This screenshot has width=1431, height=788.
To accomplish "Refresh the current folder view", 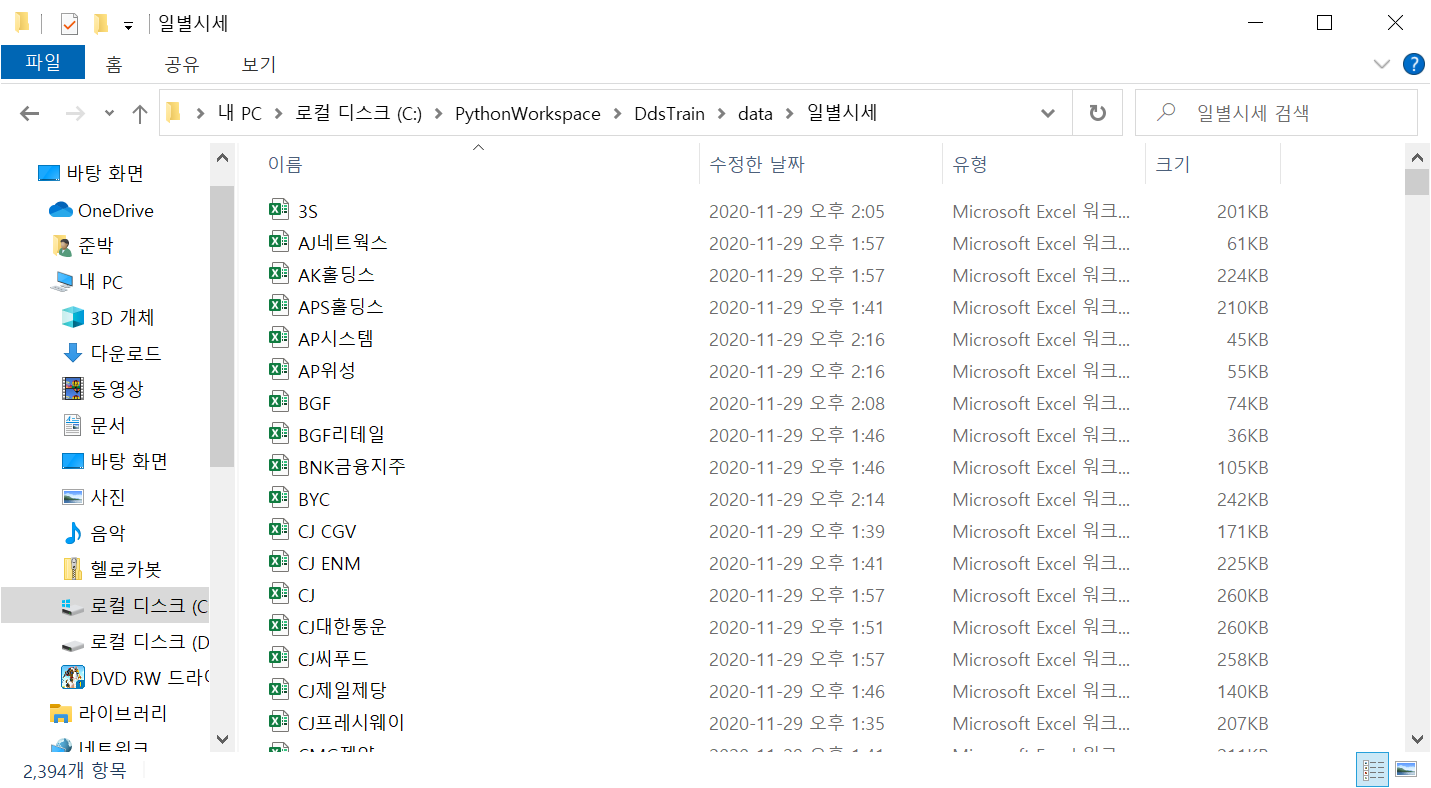I will (1097, 113).
